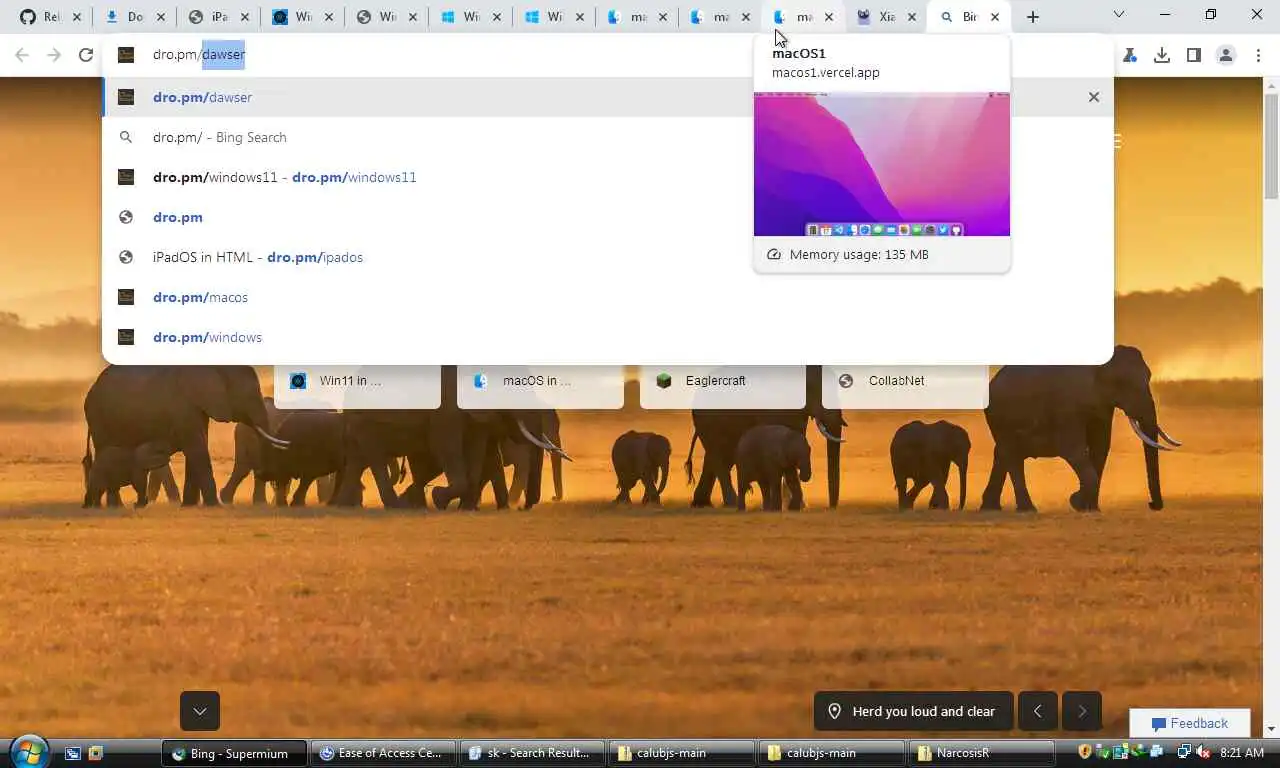Select the dro.pm/windows11 suggestion
The width and height of the screenshot is (1280, 768).
pyautogui.click(x=608, y=177)
